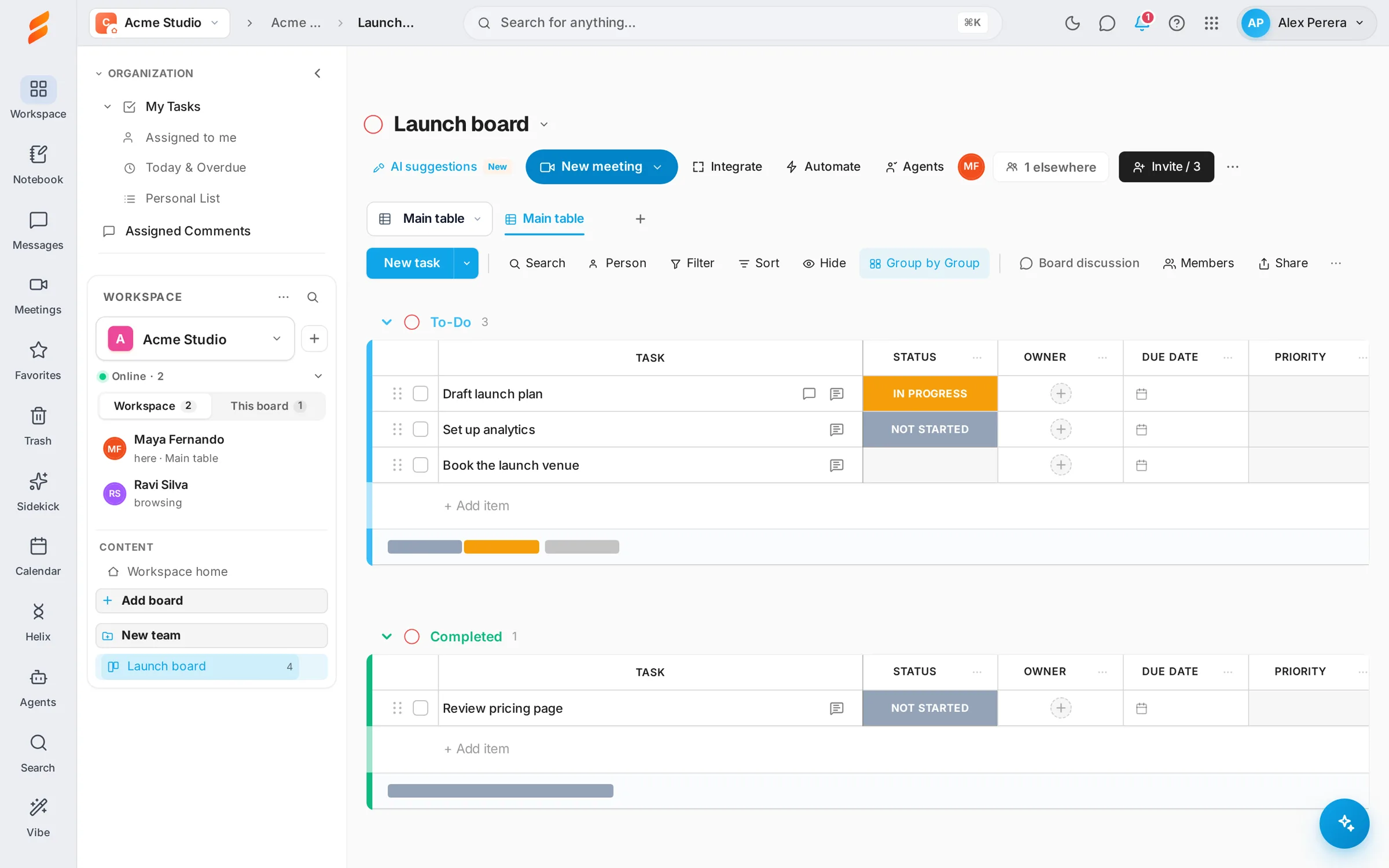Image resolution: width=1389 pixels, height=868 pixels.
Task: Toggle dark mode moon icon
Action: (x=1072, y=23)
